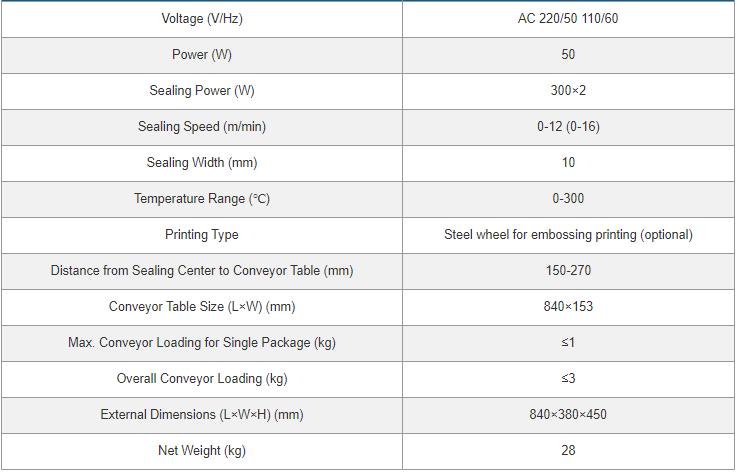Click the "Distance from Sealing Center" label

(201, 271)
